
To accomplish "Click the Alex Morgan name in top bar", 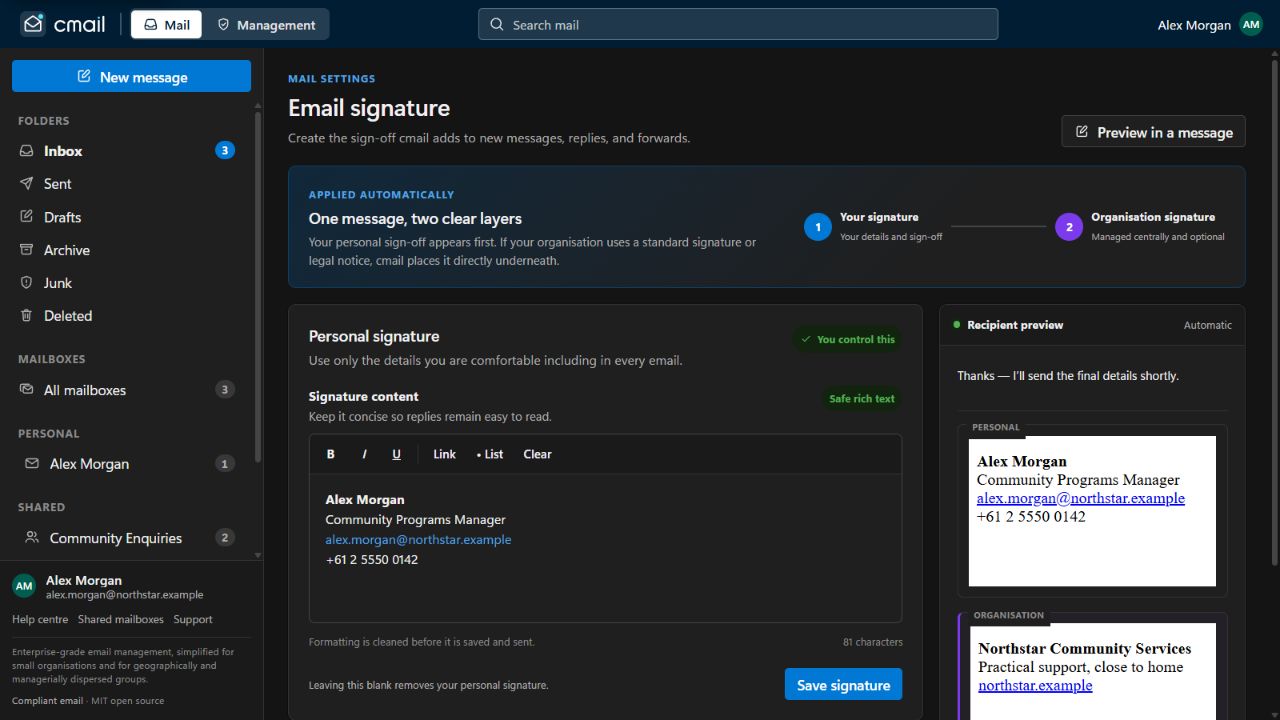I will pos(1194,25).
